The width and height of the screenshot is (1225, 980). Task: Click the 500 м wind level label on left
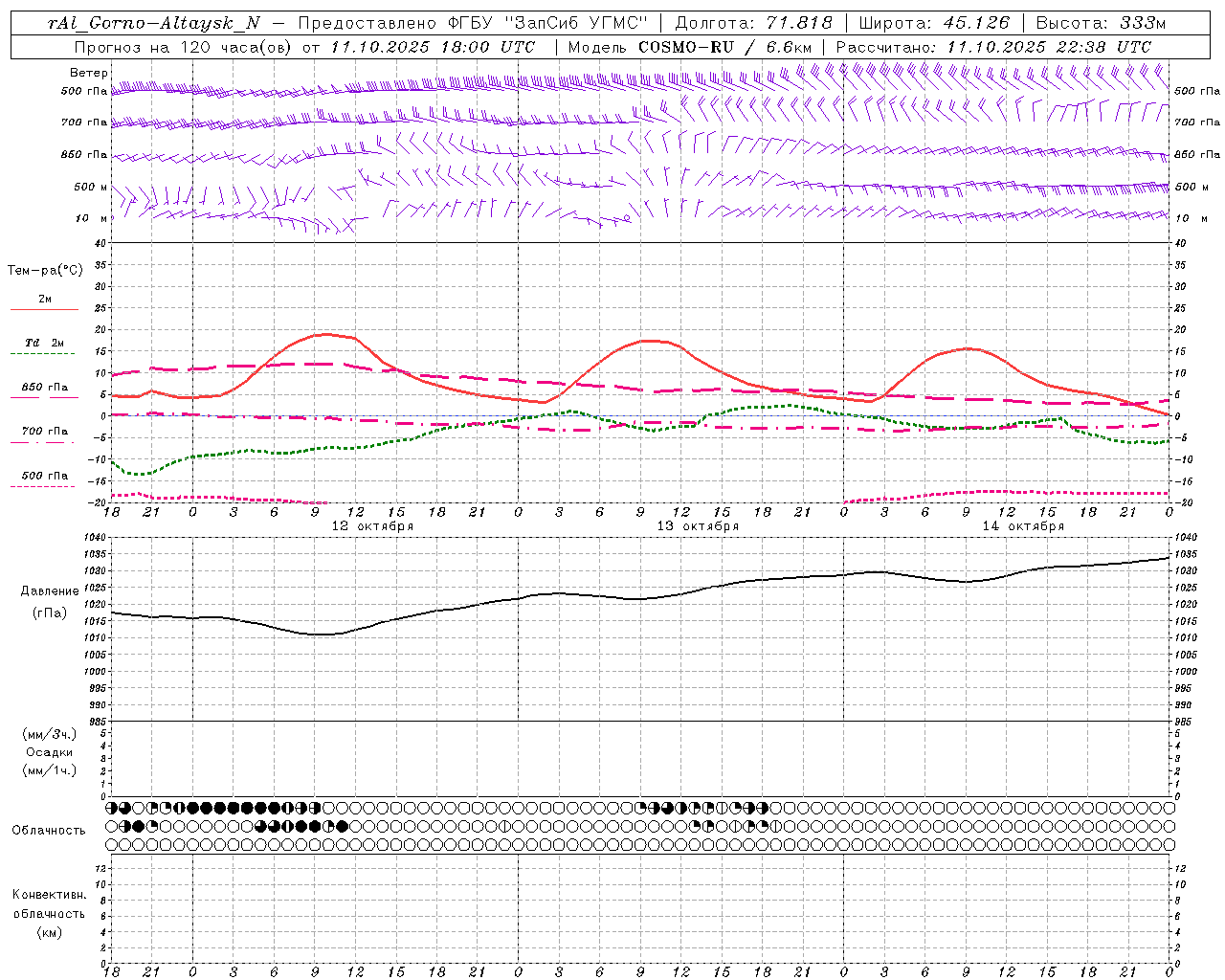[x=91, y=187]
